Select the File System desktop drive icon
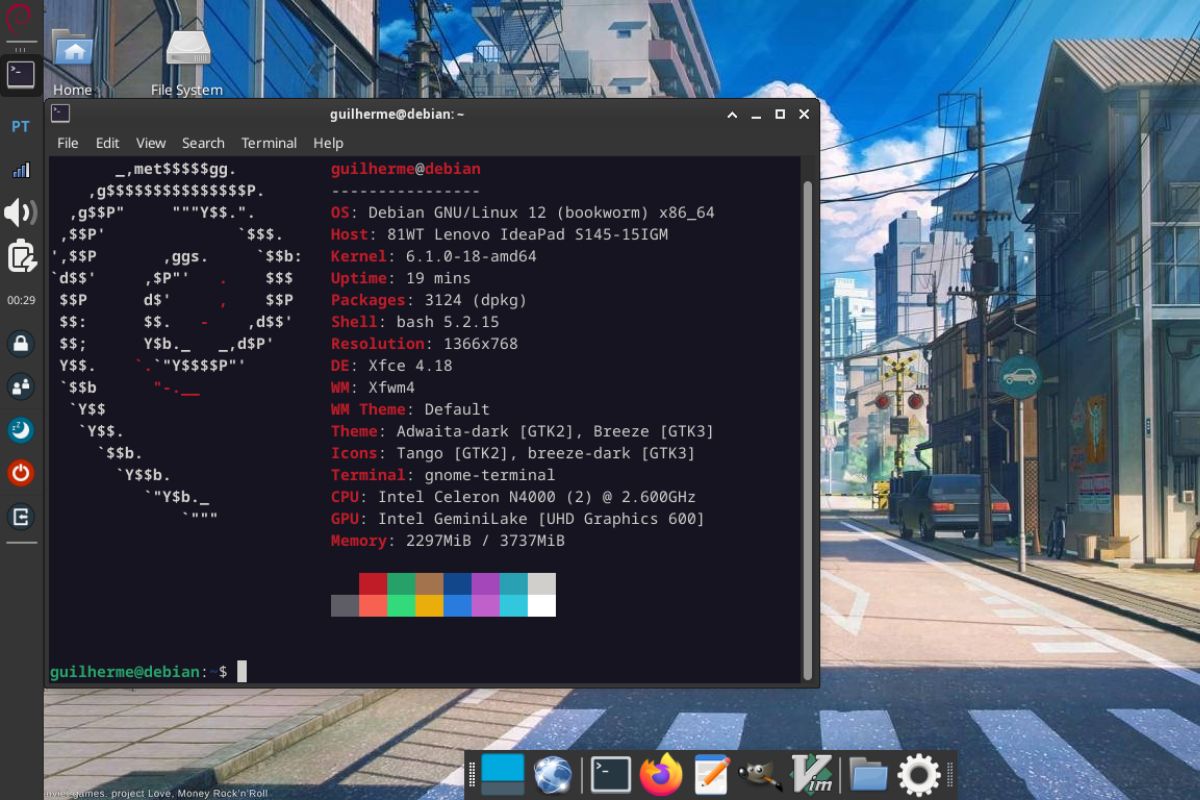The height and width of the screenshot is (800, 1200). [x=187, y=62]
